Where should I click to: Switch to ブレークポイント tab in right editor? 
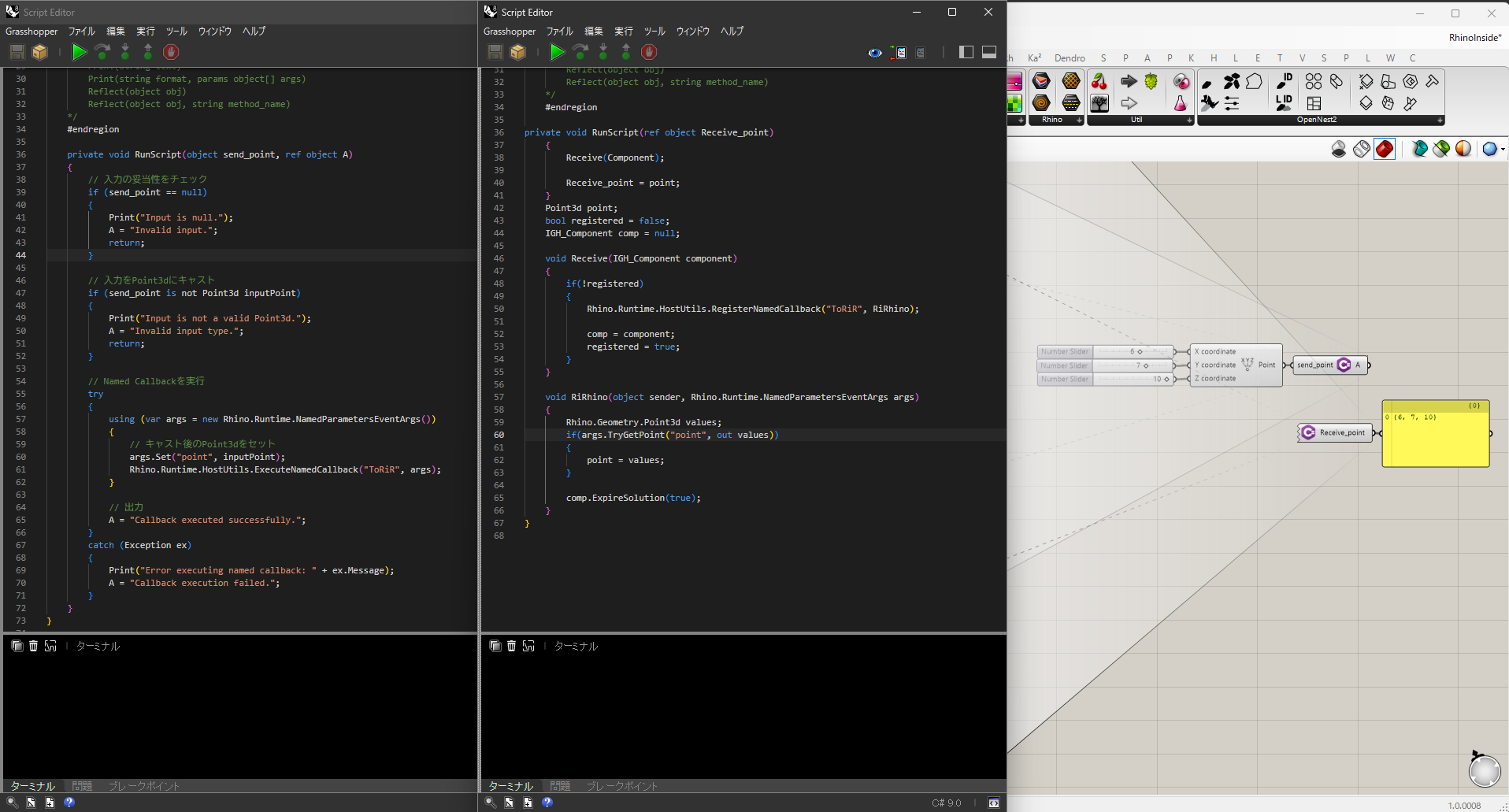point(621,786)
